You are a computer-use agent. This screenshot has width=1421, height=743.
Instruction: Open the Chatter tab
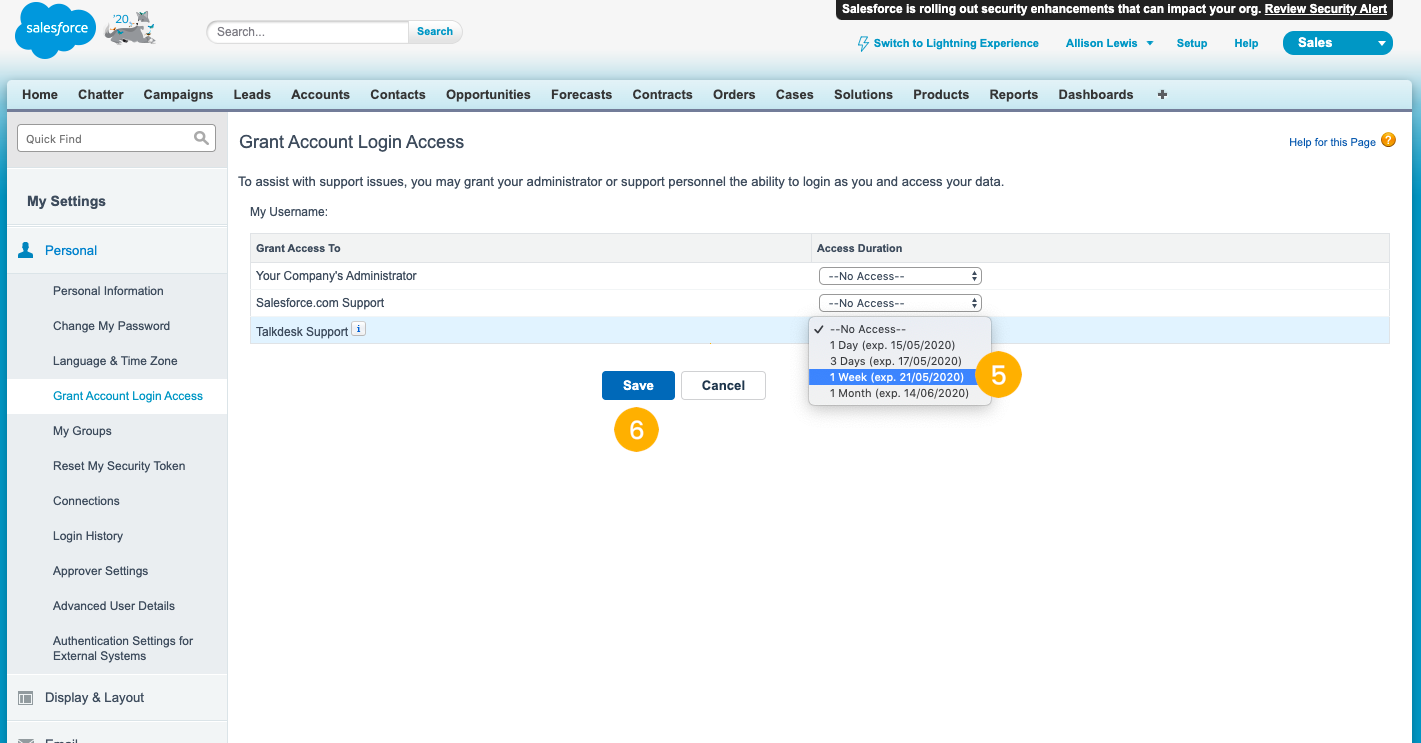pyautogui.click(x=101, y=95)
